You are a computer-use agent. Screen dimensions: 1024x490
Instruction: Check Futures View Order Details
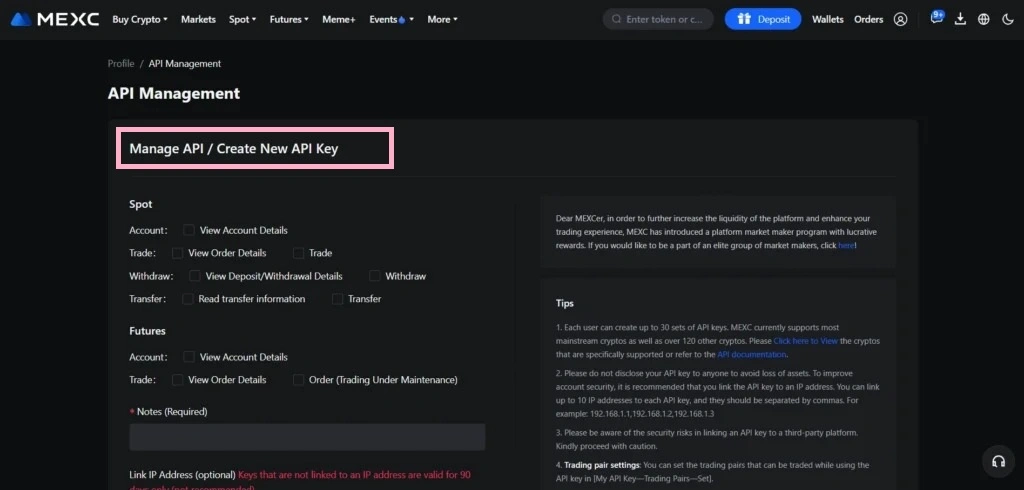point(178,380)
